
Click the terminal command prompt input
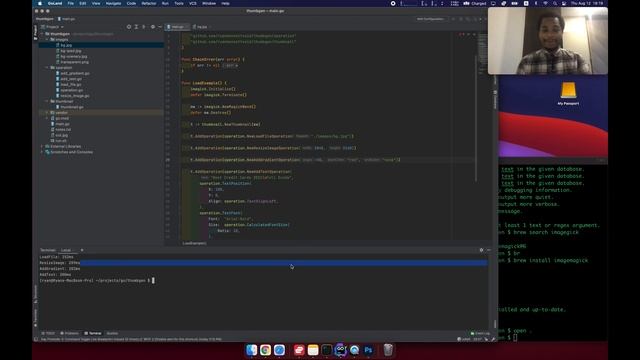point(153,280)
